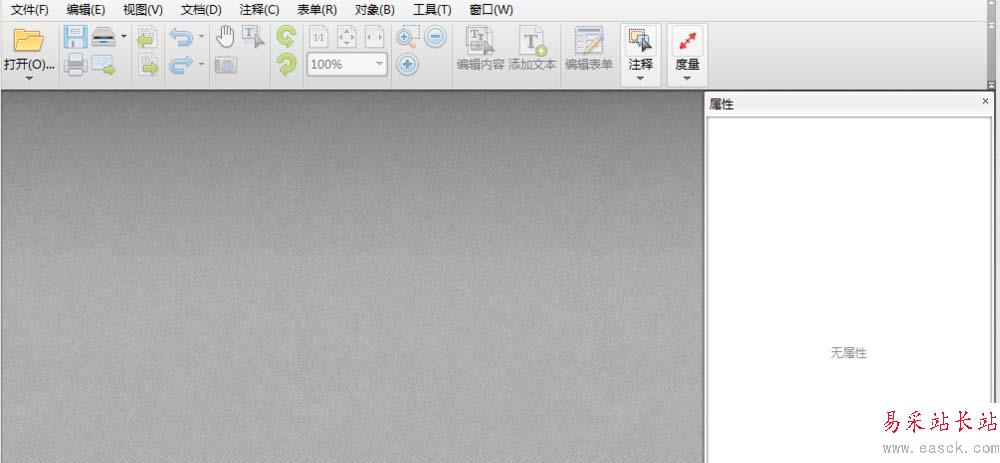
Task: Click the blue Zoom In plus button
Action: 408,64
